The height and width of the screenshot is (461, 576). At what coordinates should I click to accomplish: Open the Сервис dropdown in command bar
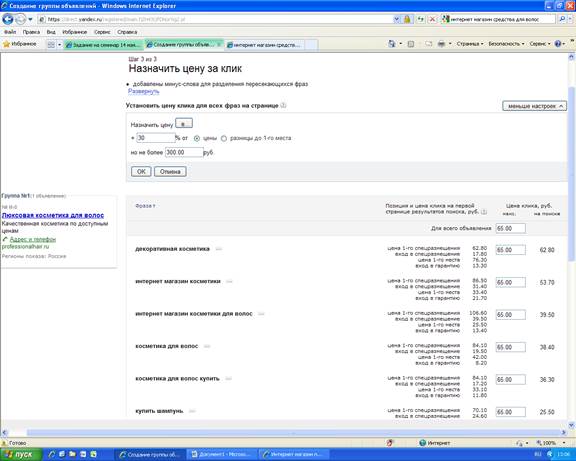tap(540, 44)
